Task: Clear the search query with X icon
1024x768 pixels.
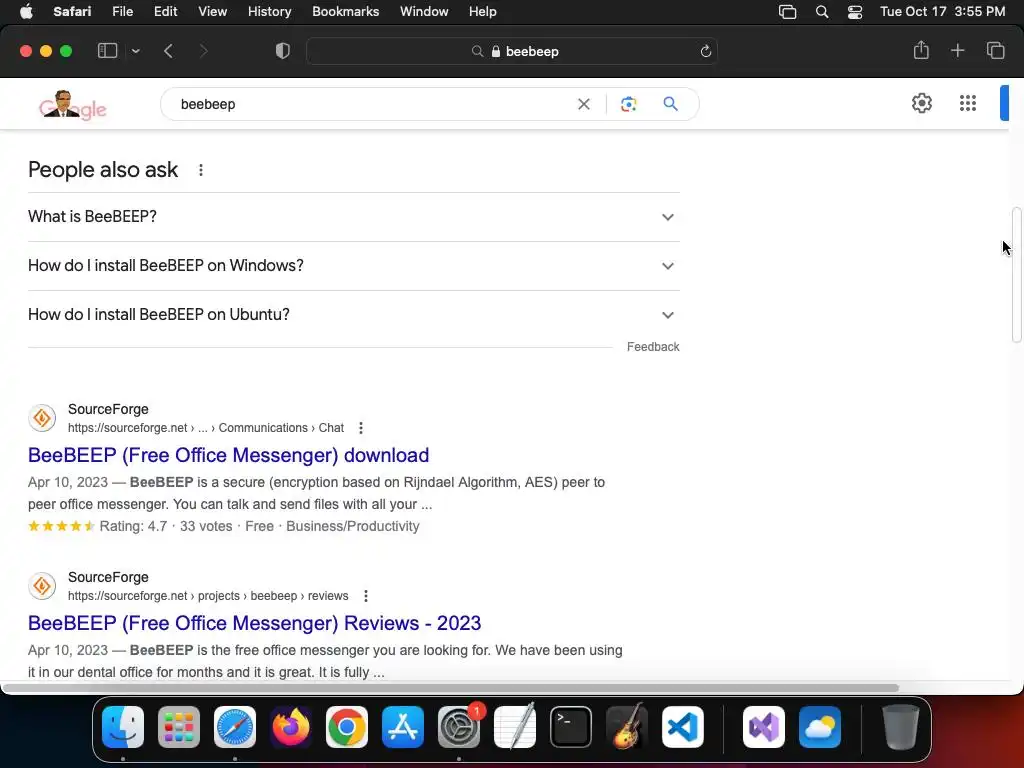Action: [x=584, y=104]
